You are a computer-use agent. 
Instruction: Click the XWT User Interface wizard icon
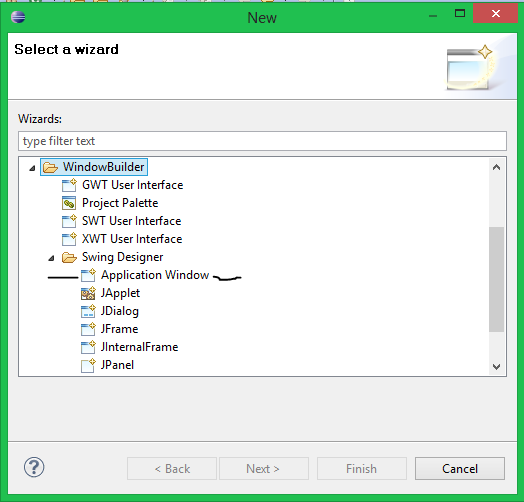[x=70, y=239]
